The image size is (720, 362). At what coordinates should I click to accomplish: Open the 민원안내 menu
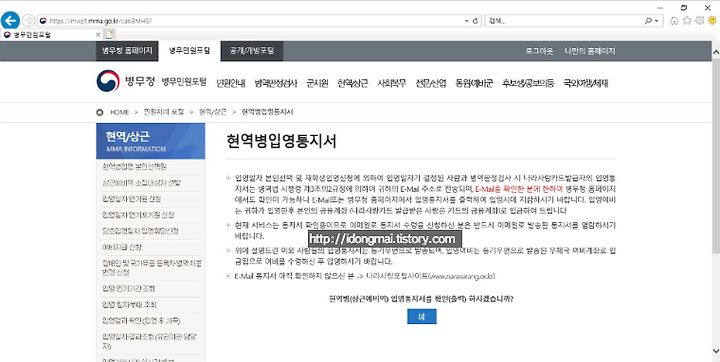[231, 83]
